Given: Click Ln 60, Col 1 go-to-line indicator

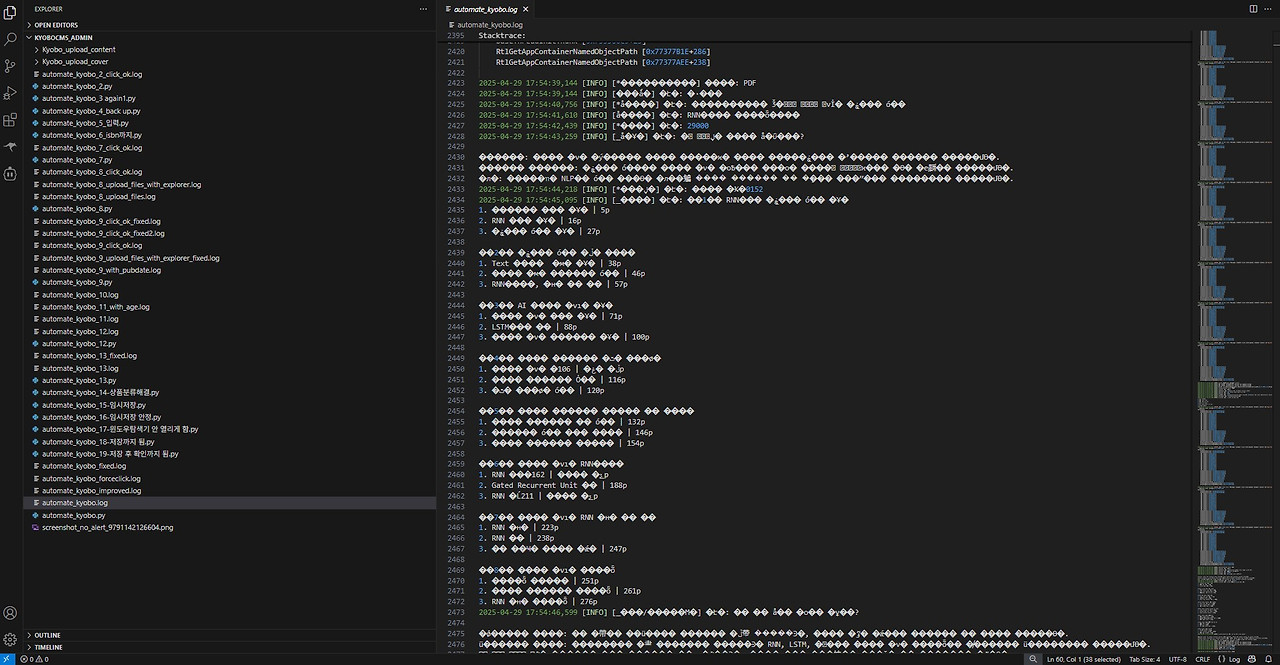Looking at the screenshot, I should click(x=1085, y=659).
